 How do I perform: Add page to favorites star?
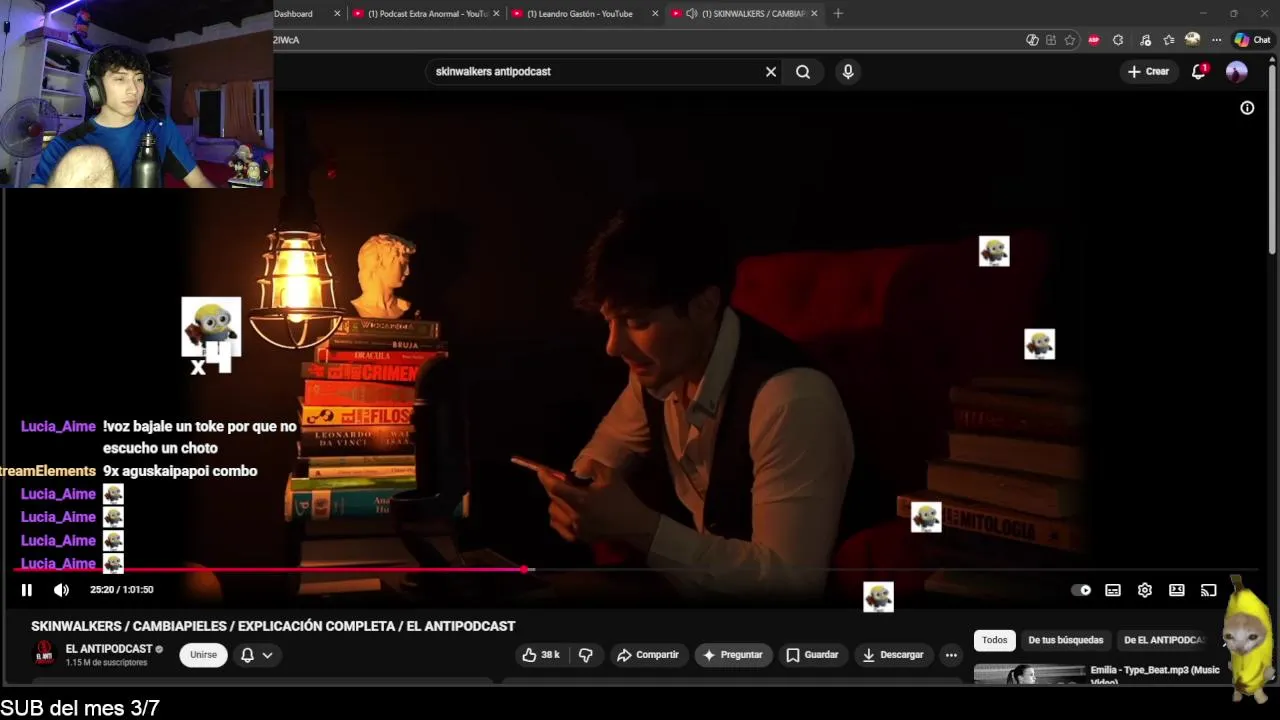(x=1070, y=40)
